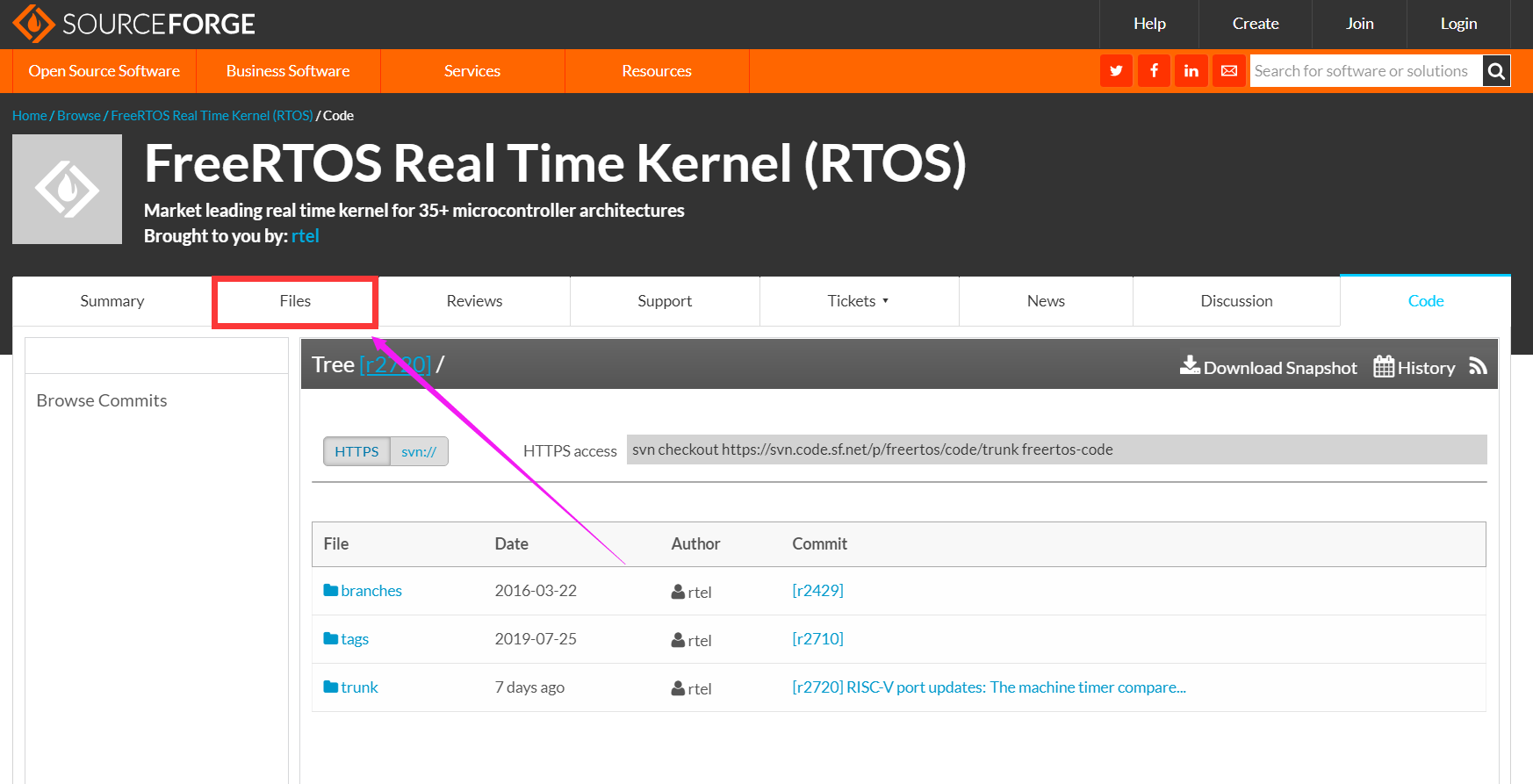The image size is (1533, 784).
Task: Open the Business Software menu
Action: point(288,71)
